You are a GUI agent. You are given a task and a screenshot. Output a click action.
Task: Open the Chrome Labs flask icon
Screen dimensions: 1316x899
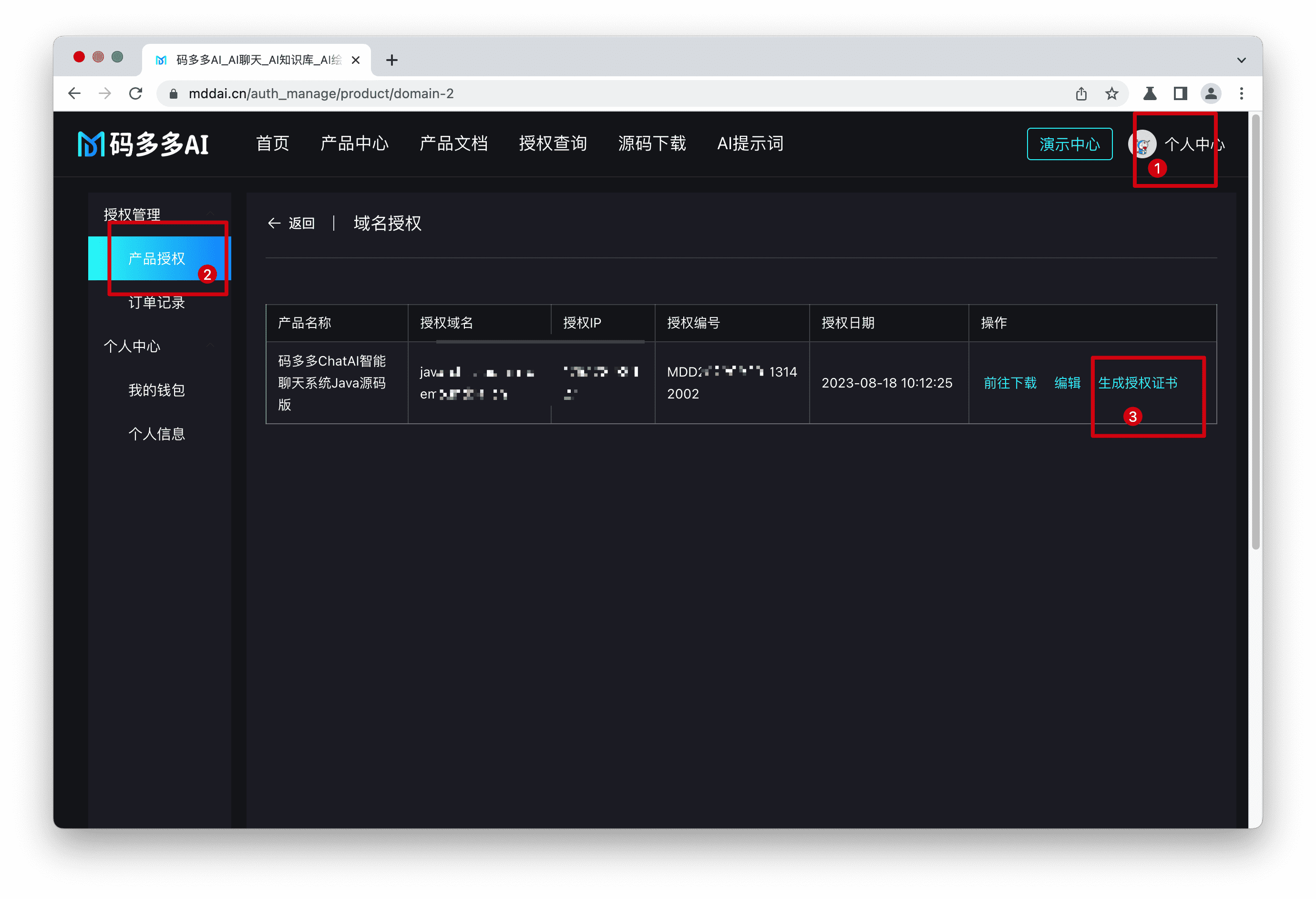[1150, 93]
